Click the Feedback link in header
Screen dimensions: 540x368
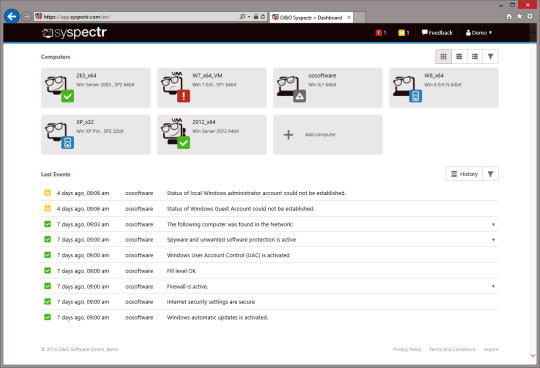[437, 33]
